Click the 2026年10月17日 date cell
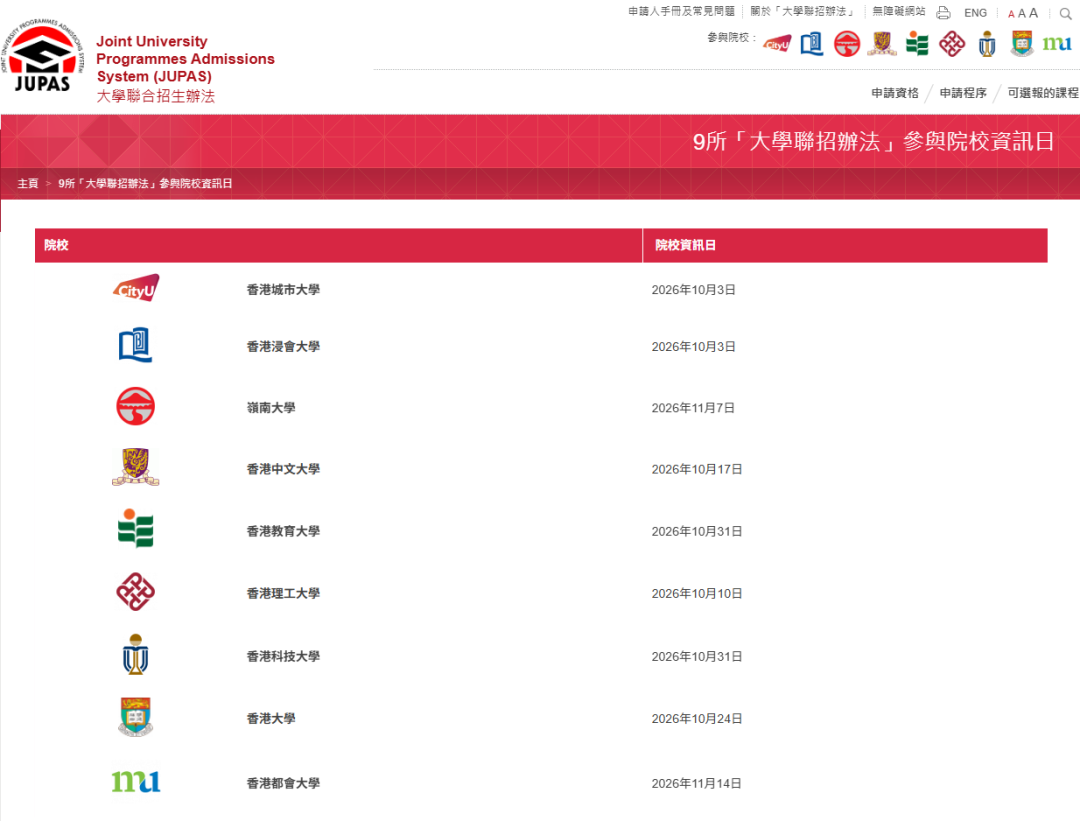 pos(696,469)
